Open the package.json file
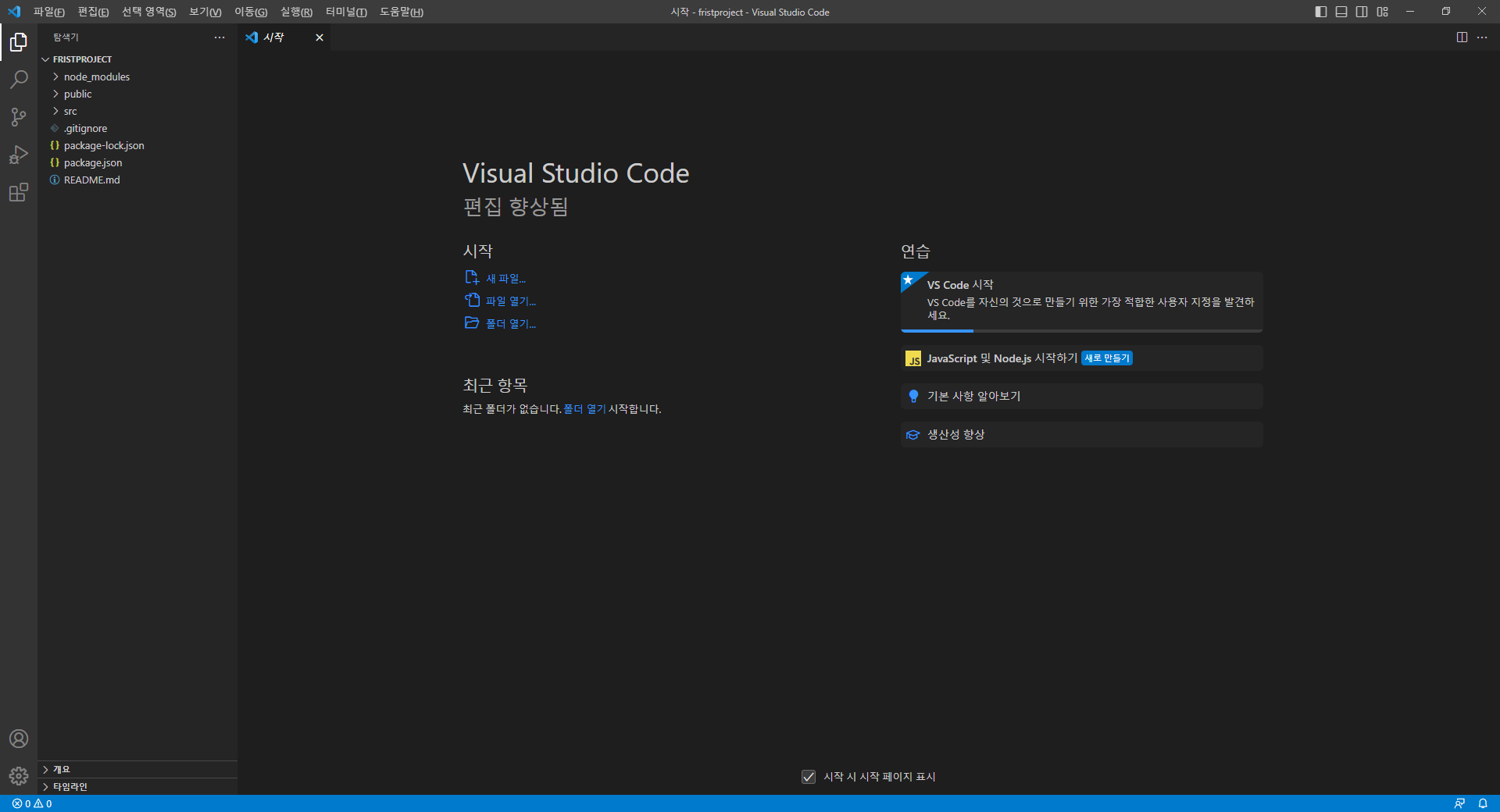Viewport: 1500px width, 812px height. pos(137,162)
